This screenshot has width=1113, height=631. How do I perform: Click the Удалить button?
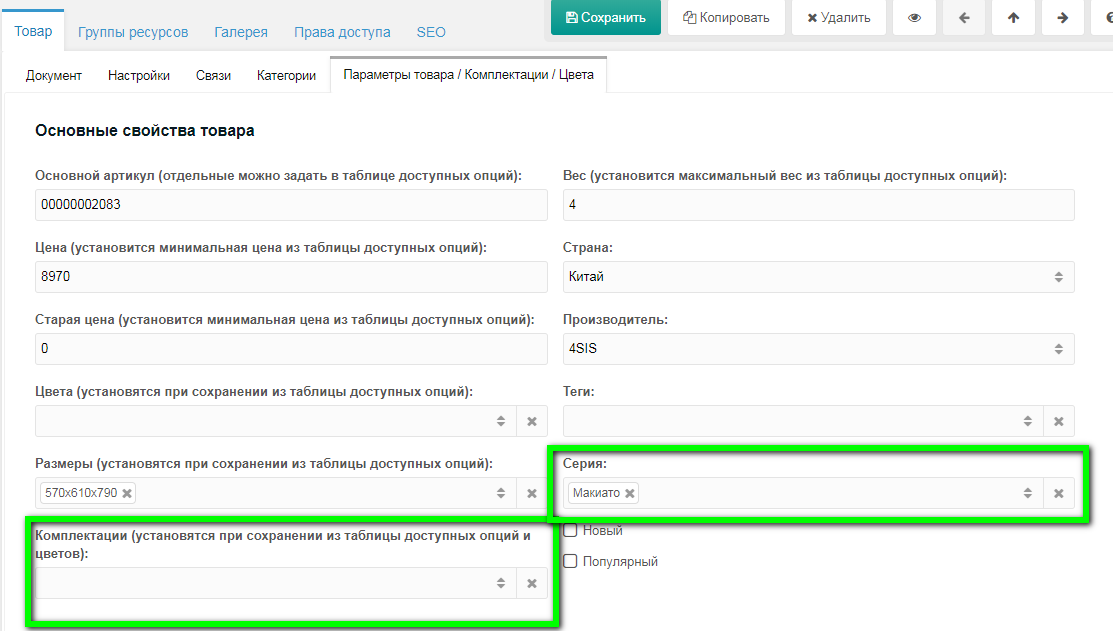[x=839, y=18]
